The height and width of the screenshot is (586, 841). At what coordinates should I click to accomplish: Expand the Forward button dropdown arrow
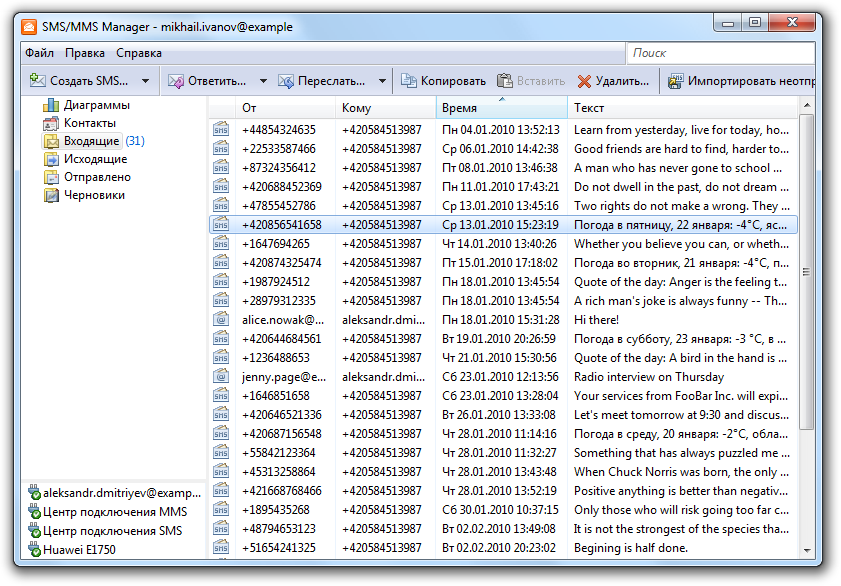382,81
